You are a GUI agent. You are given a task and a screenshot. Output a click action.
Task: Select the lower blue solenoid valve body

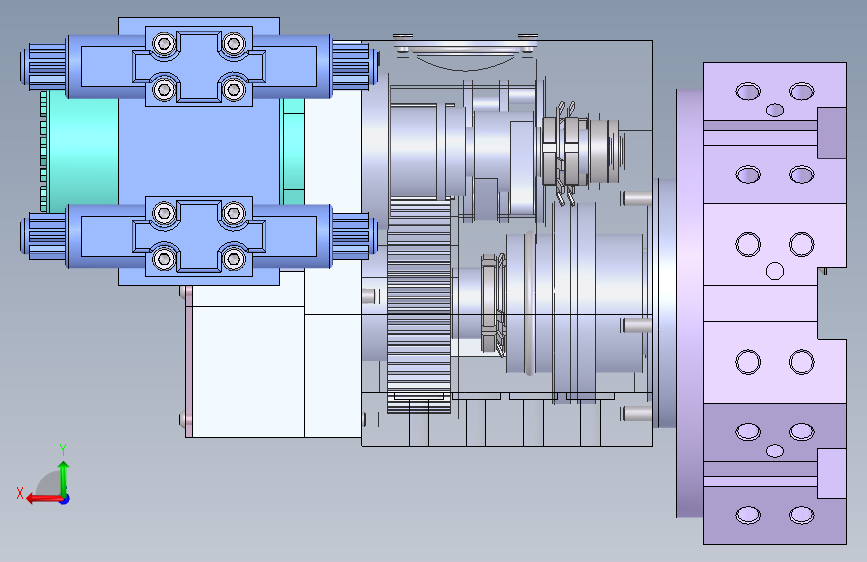pos(199,236)
